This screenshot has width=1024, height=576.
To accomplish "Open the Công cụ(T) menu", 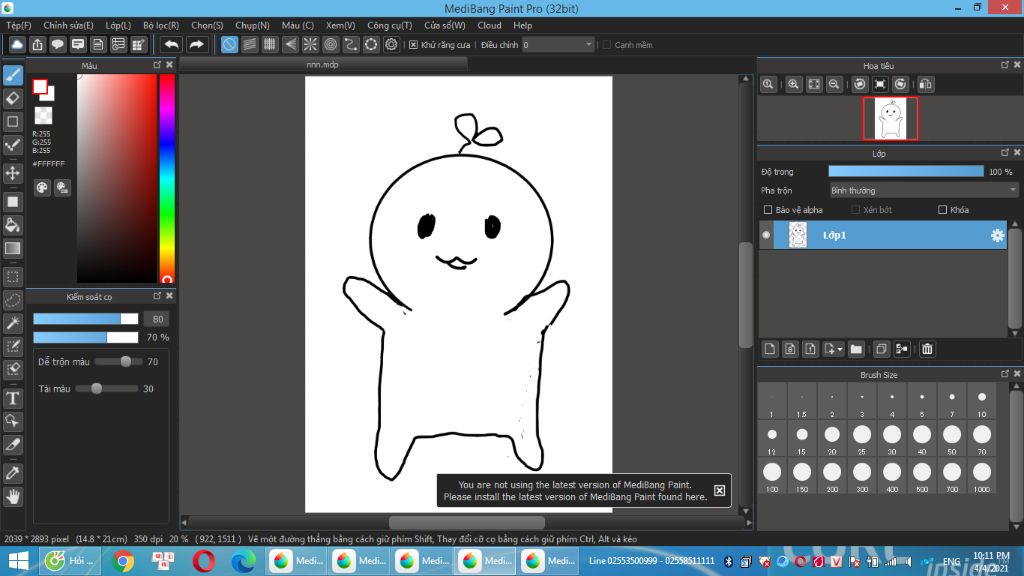I will (x=390, y=25).
